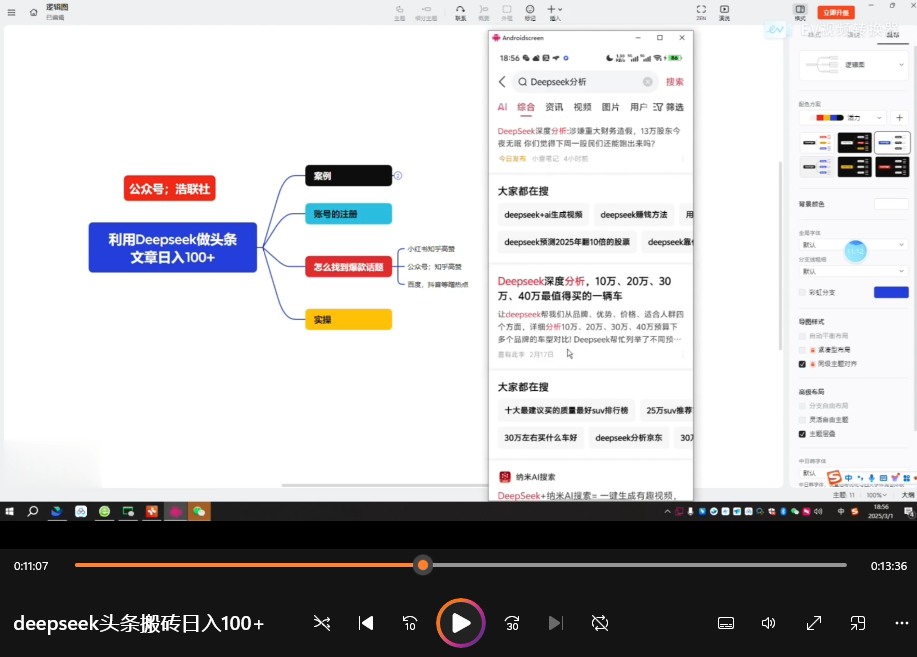Add a custom color scheme
This screenshot has width=917, height=657.
click(x=899, y=118)
